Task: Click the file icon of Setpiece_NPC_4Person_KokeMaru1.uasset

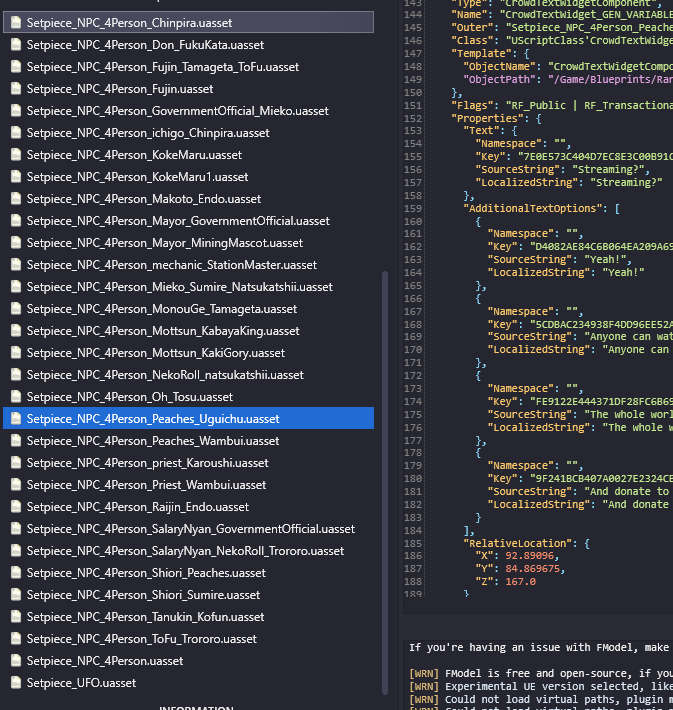Action: point(16,177)
